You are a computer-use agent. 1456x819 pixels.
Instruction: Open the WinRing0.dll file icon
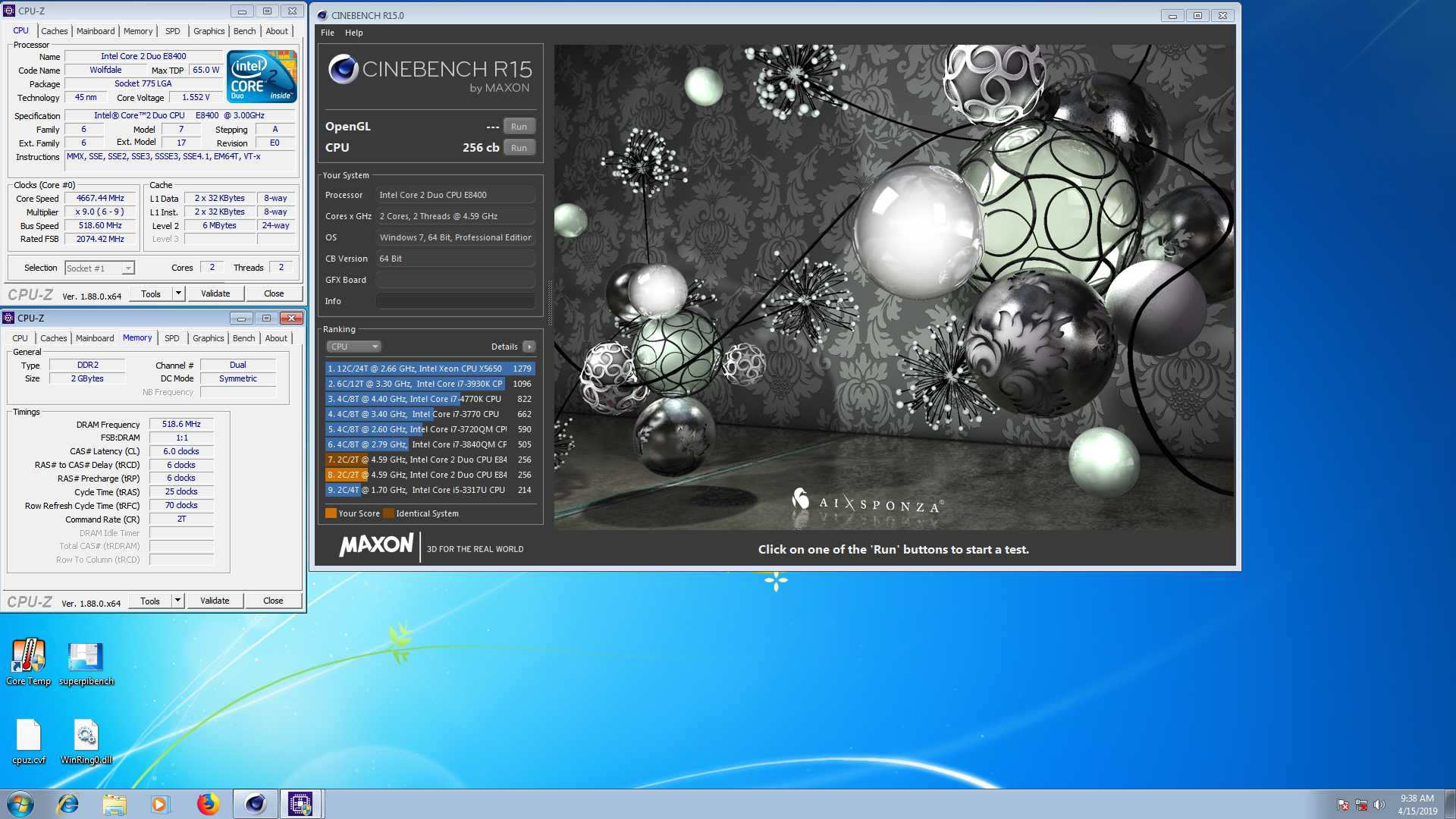(86, 741)
